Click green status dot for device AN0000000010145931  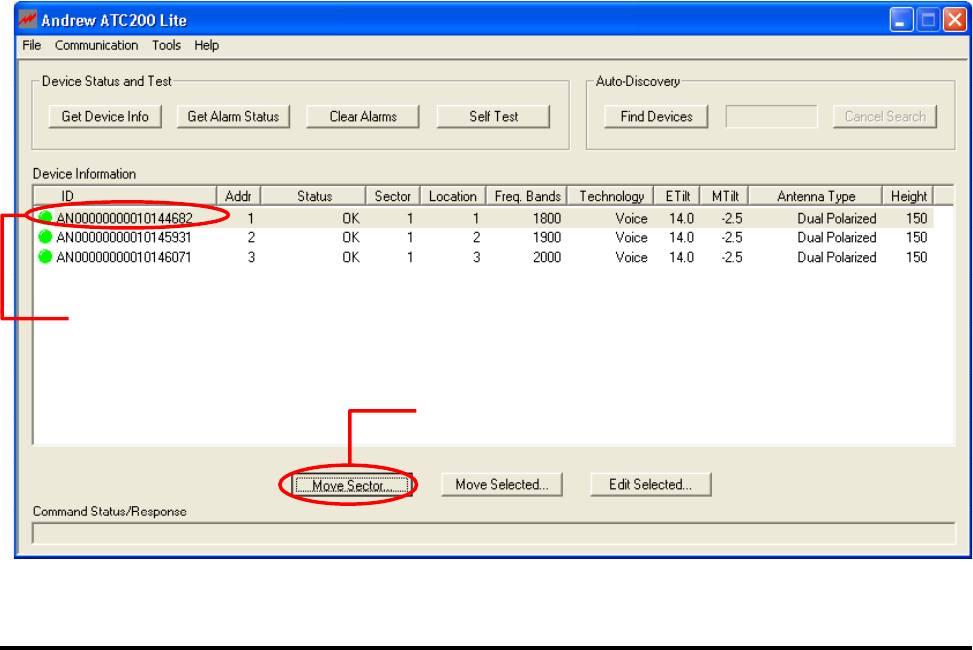click(45, 237)
